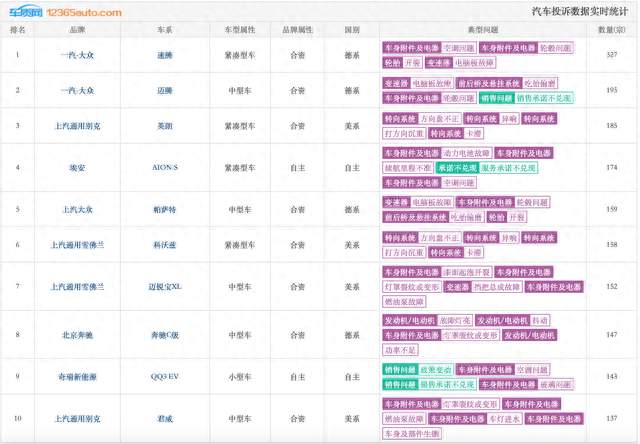Click the 数量(宗) column header

point(611,30)
